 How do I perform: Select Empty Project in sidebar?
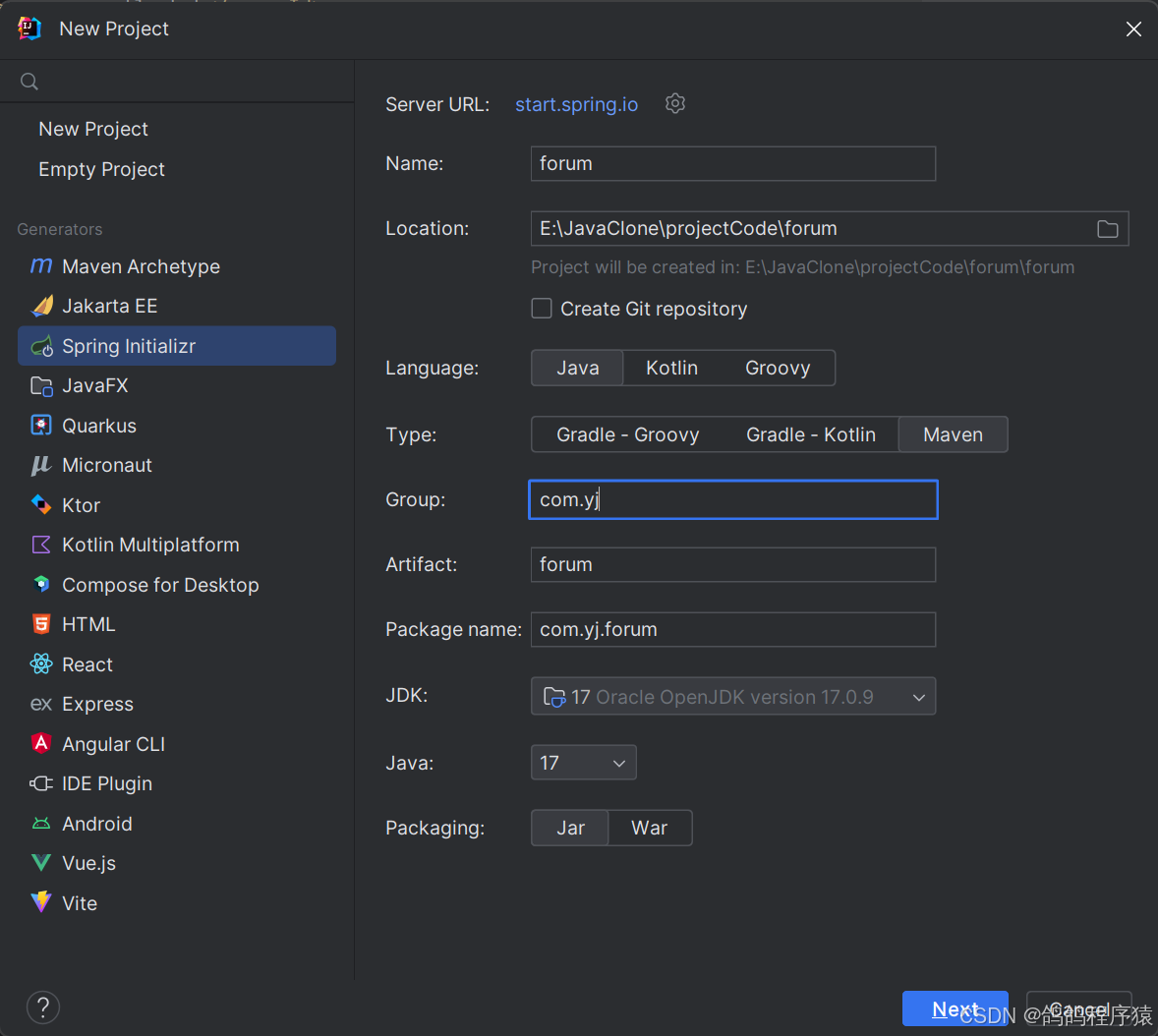(101, 169)
